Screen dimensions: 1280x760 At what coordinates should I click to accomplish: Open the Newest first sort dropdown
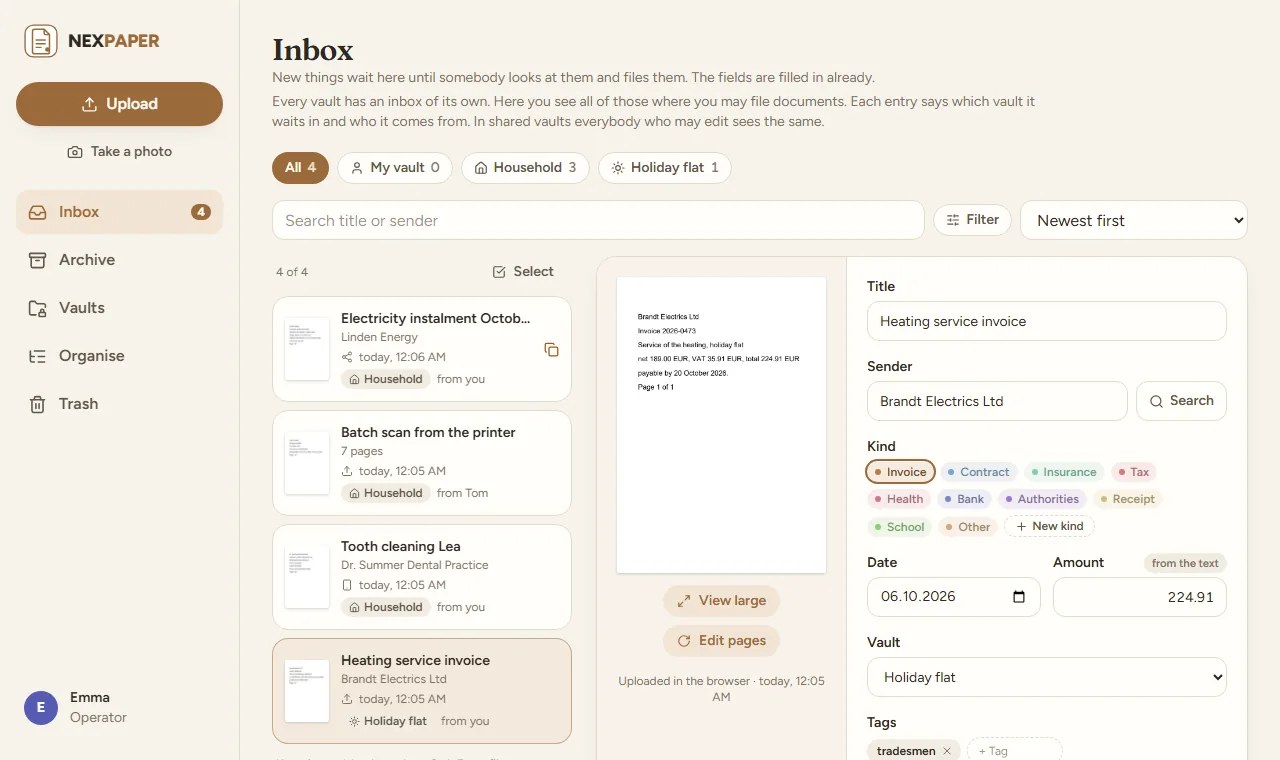point(1134,220)
